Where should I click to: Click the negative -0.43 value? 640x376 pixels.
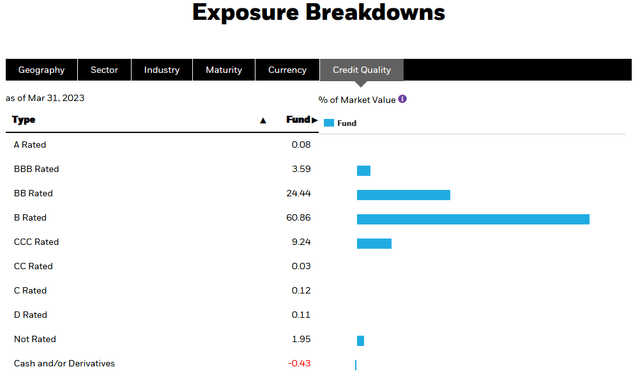pyautogui.click(x=299, y=363)
